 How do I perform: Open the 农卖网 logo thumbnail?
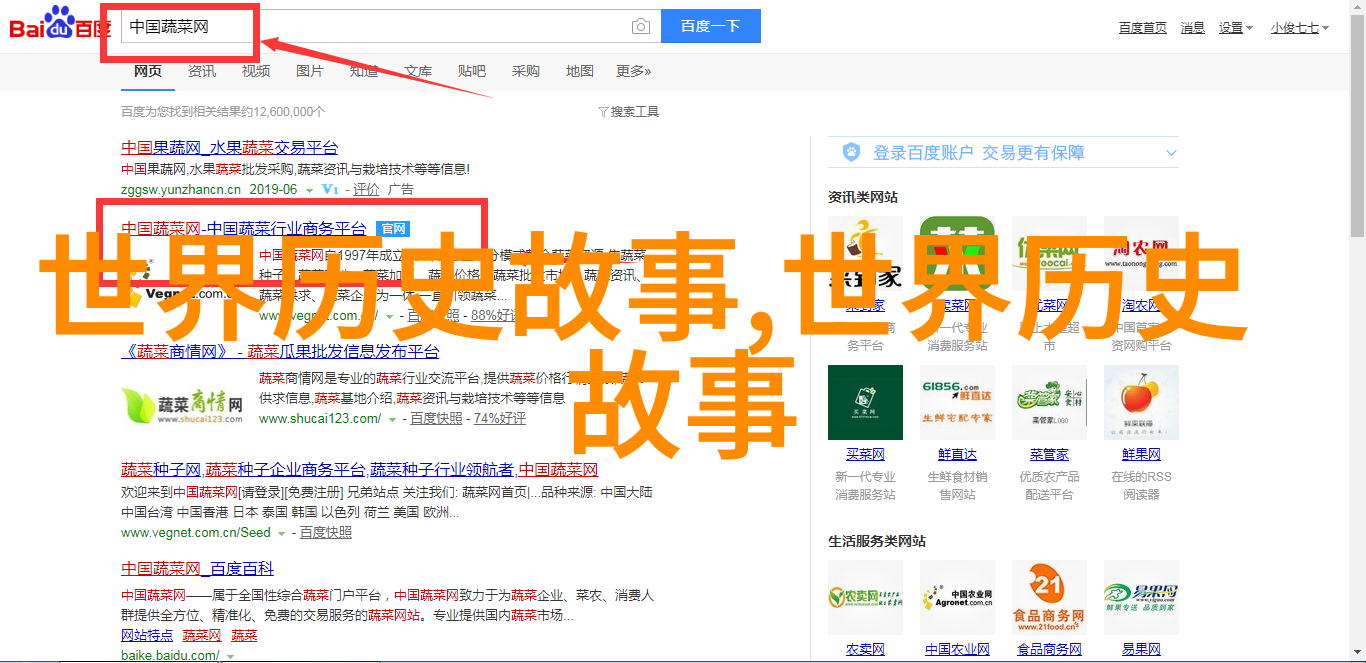coord(865,597)
